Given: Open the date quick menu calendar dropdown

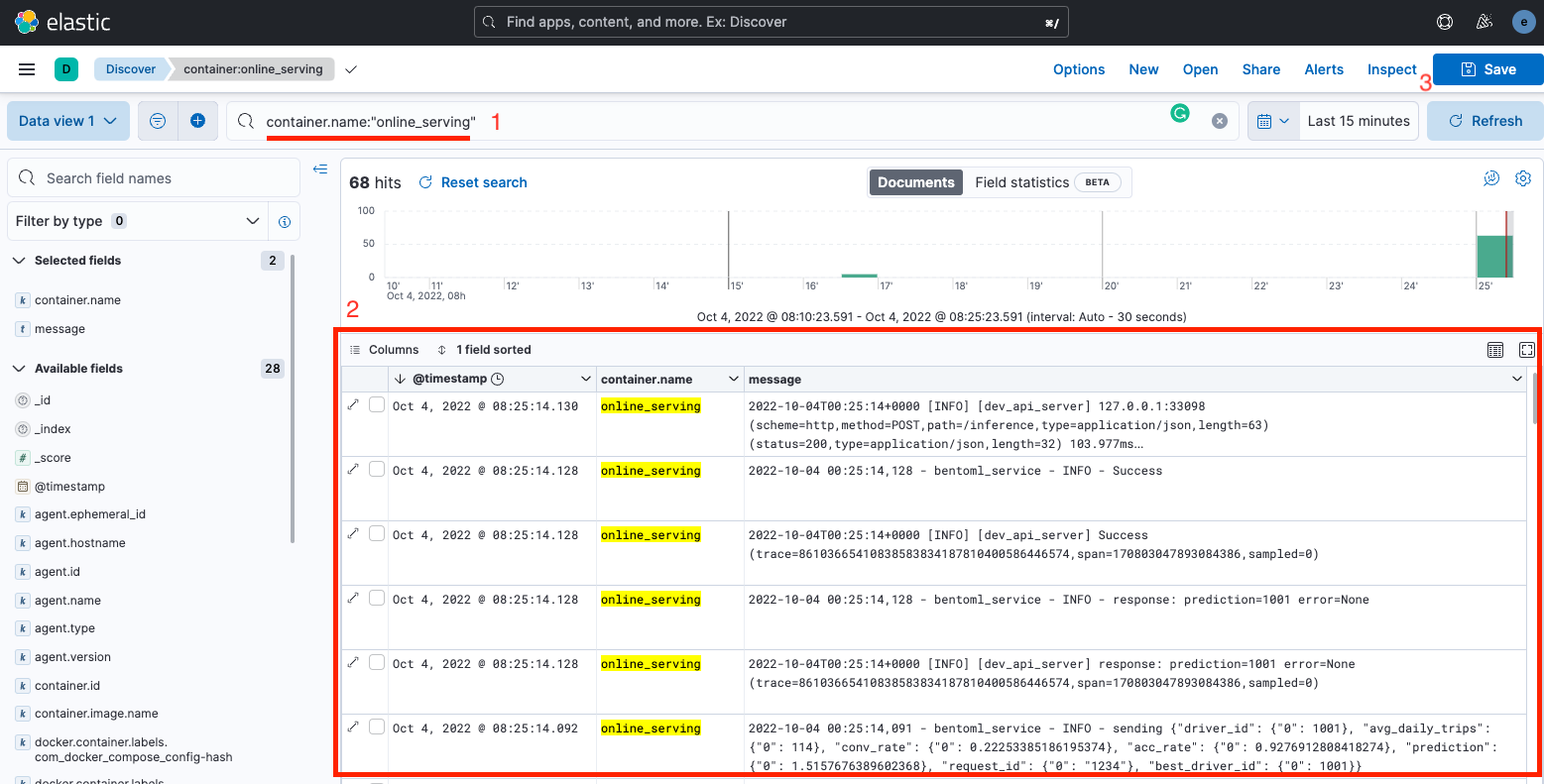Looking at the screenshot, I should [1273, 121].
